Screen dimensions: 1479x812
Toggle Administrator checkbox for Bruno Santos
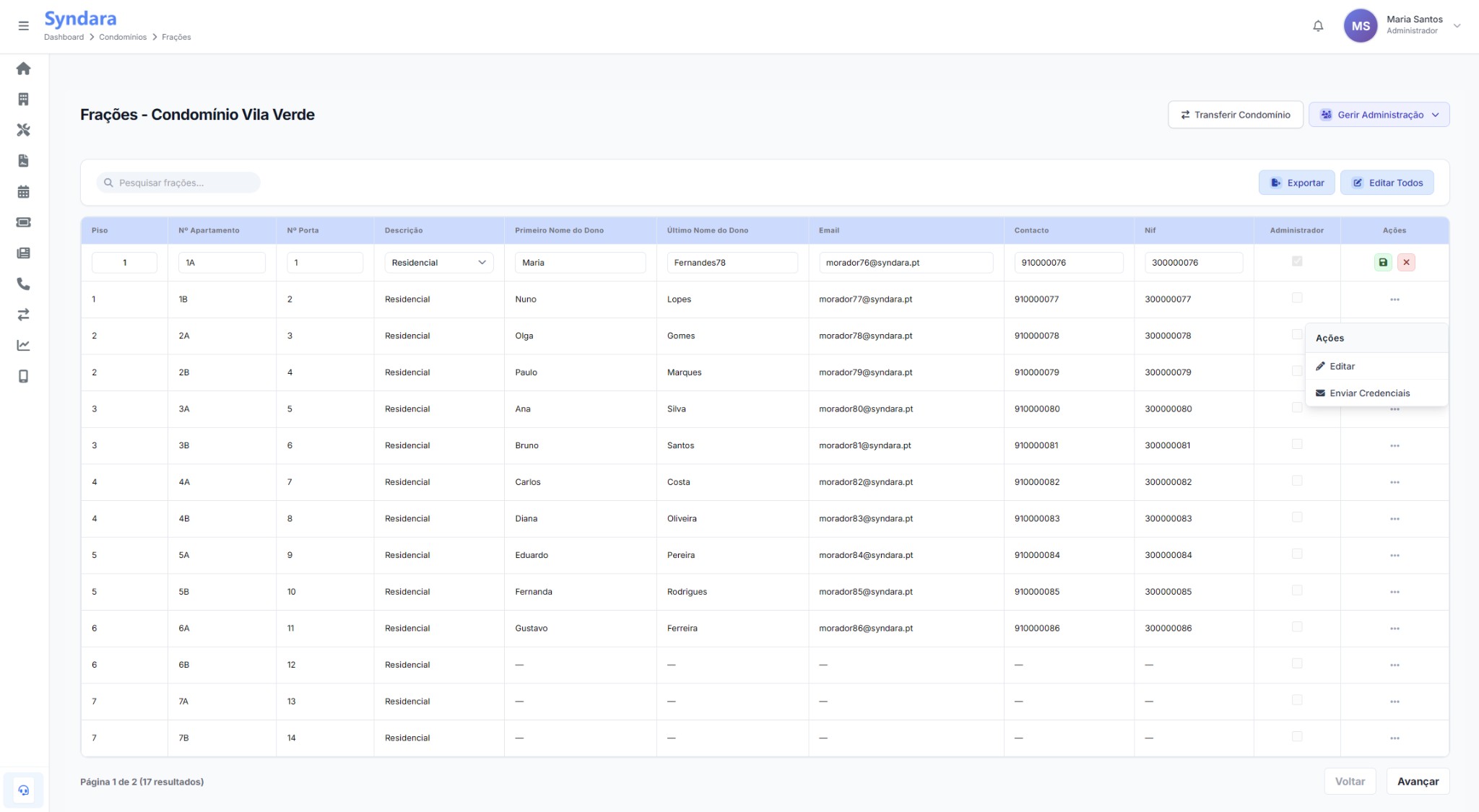pyautogui.click(x=1297, y=444)
